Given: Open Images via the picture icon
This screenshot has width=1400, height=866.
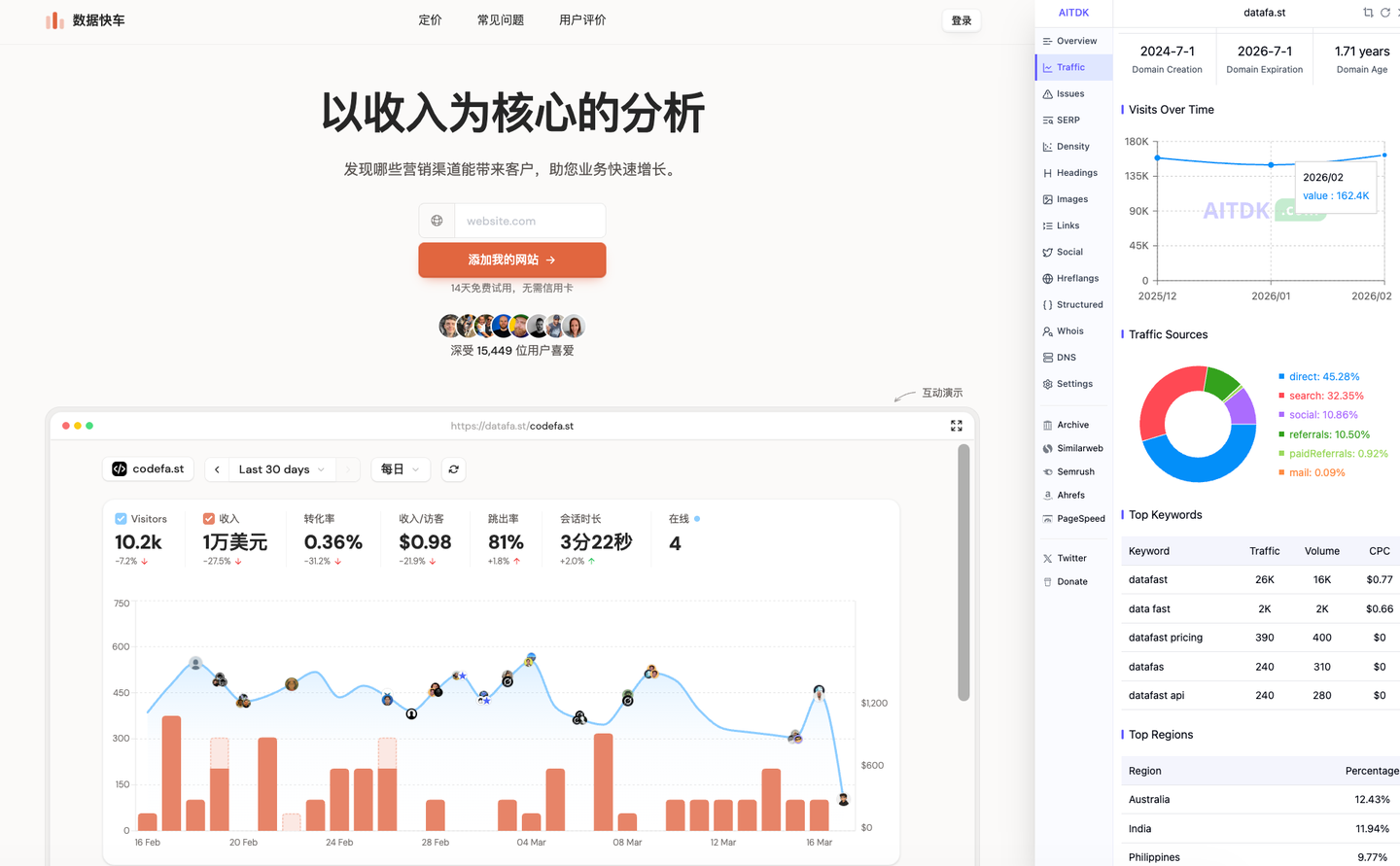Looking at the screenshot, I should coord(1047,199).
